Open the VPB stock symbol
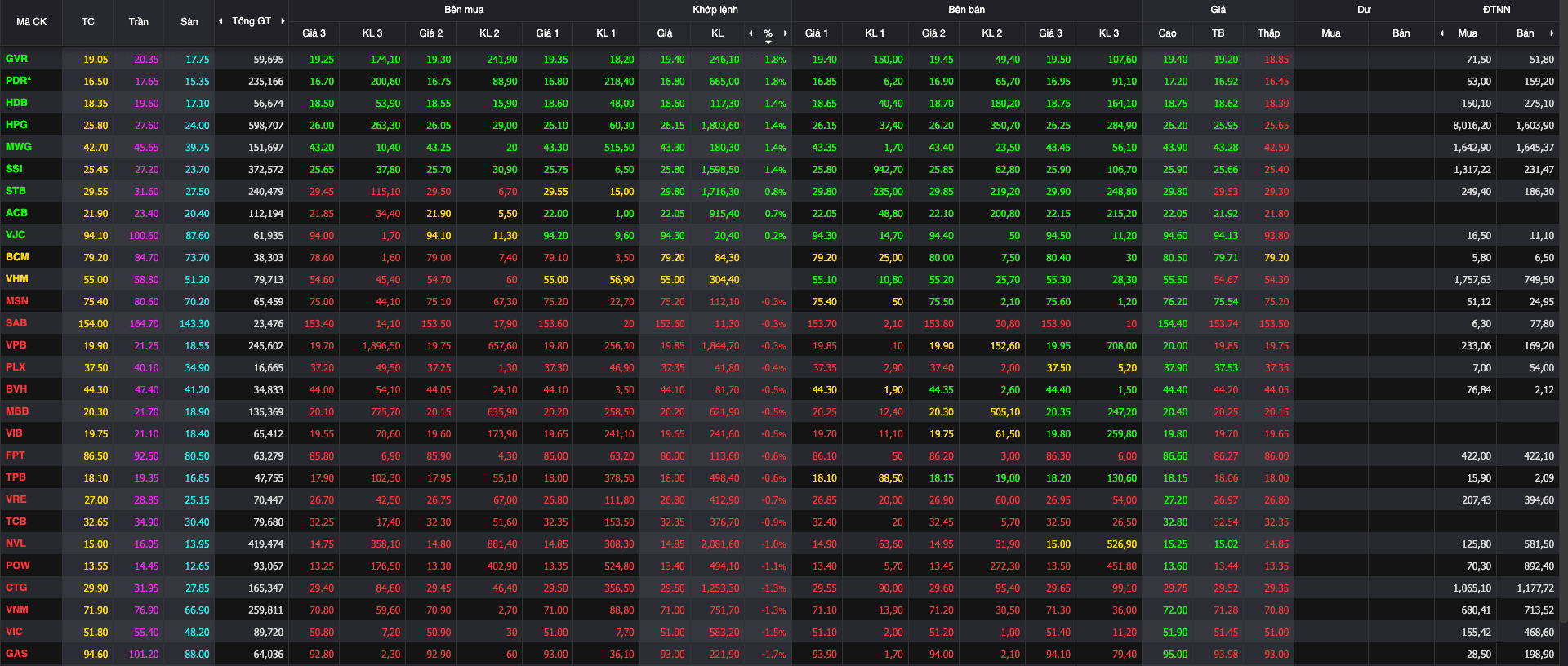The image size is (1568, 666). [16, 345]
